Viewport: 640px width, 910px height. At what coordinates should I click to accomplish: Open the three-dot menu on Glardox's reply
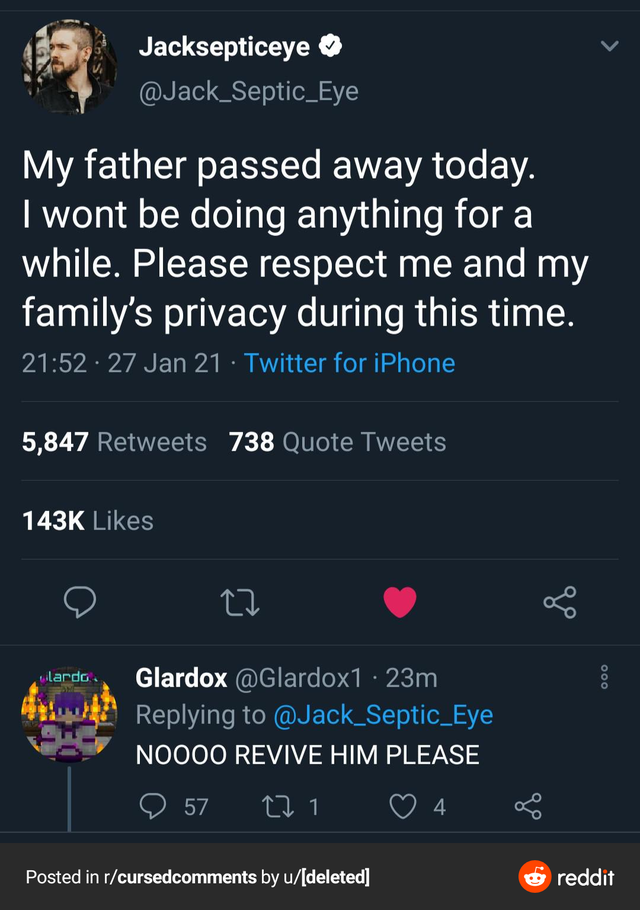pos(603,677)
